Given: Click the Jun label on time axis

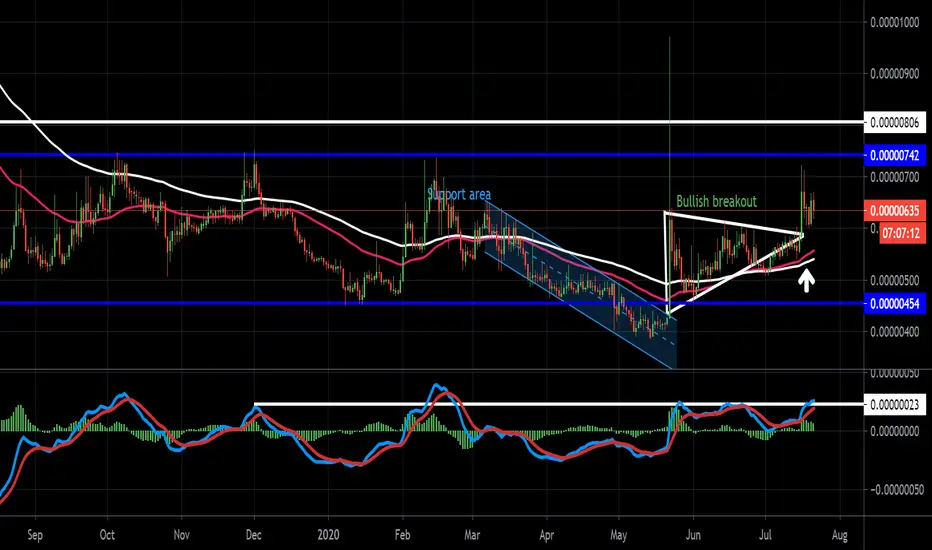Looking at the screenshot, I should (x=692, y=535).
